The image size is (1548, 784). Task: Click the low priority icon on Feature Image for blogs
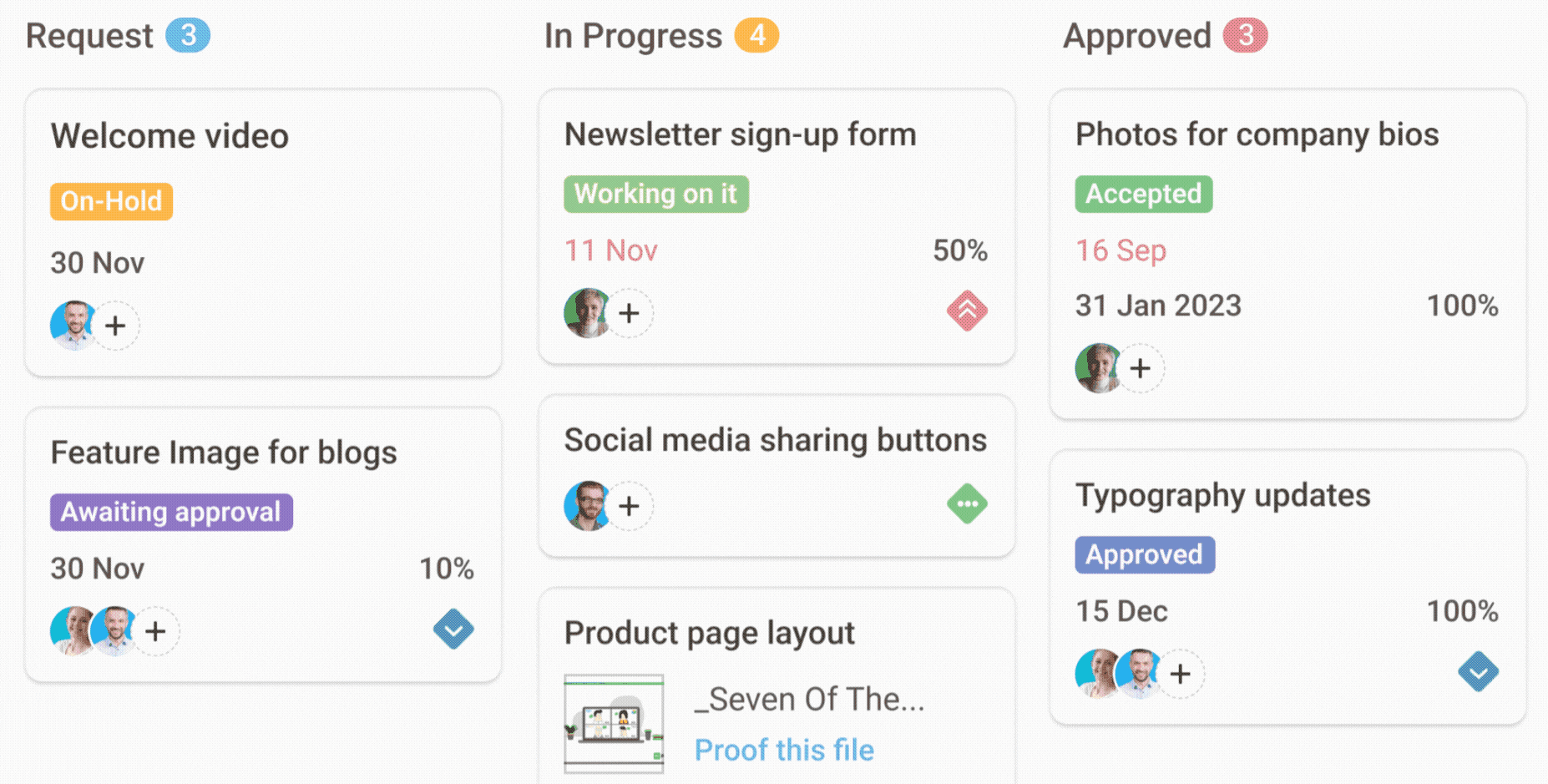point(453,630)
